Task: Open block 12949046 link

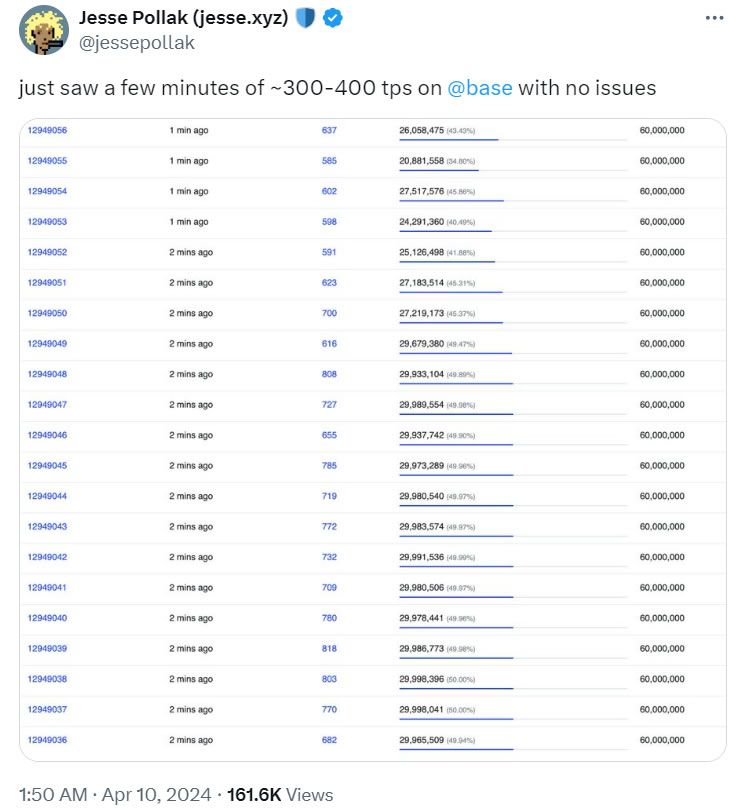Action: (47, 435)
